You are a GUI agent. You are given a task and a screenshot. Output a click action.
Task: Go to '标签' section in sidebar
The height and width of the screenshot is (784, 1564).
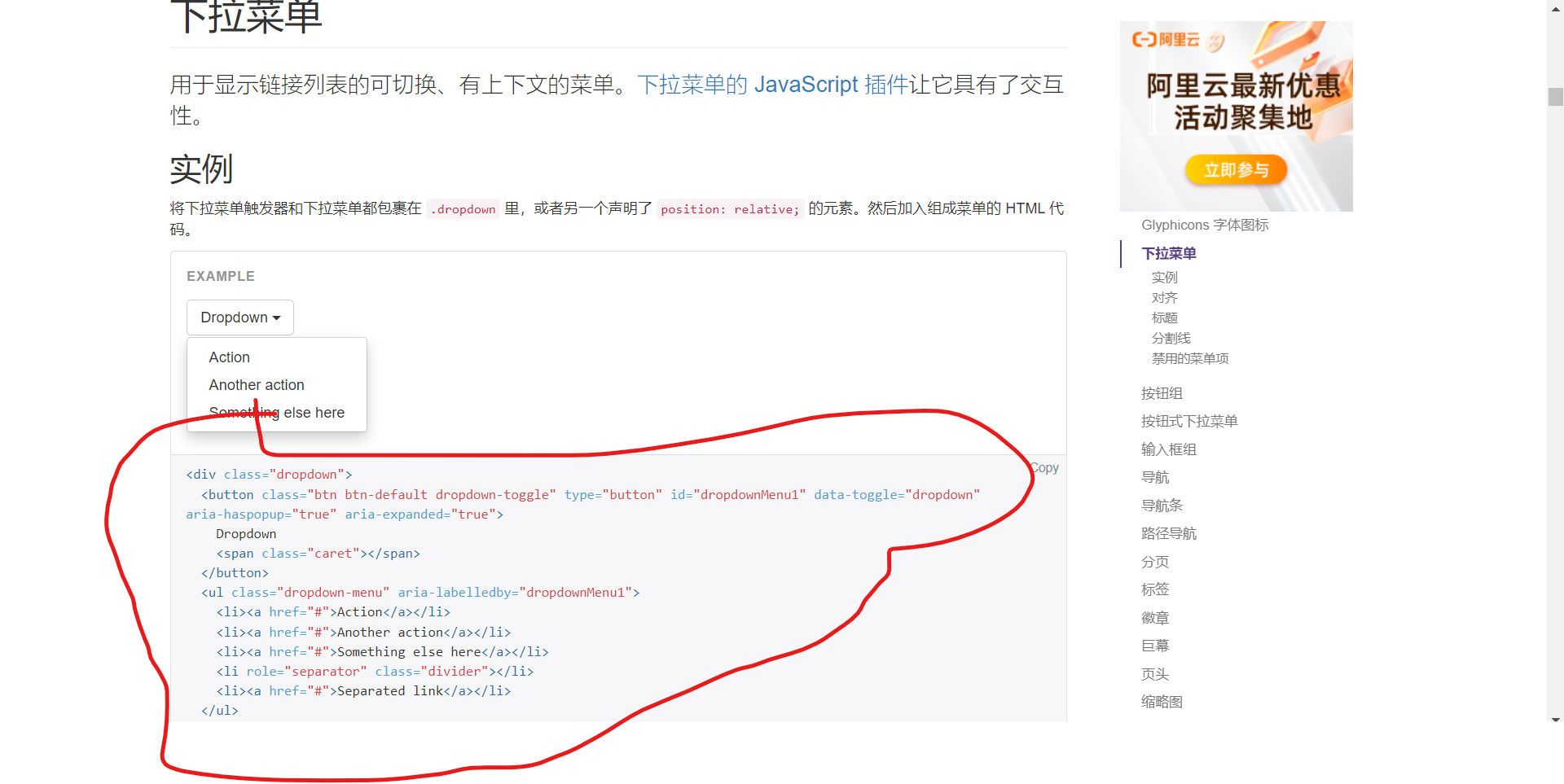tap(1155, 590)
